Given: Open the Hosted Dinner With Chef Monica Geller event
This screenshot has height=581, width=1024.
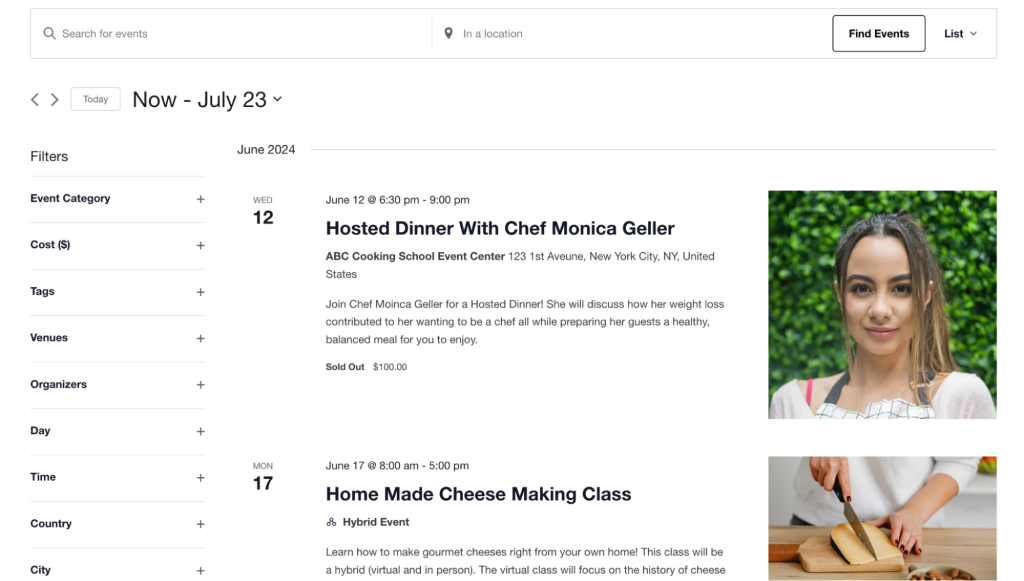Looking at the screenshot, I should 500,228.
